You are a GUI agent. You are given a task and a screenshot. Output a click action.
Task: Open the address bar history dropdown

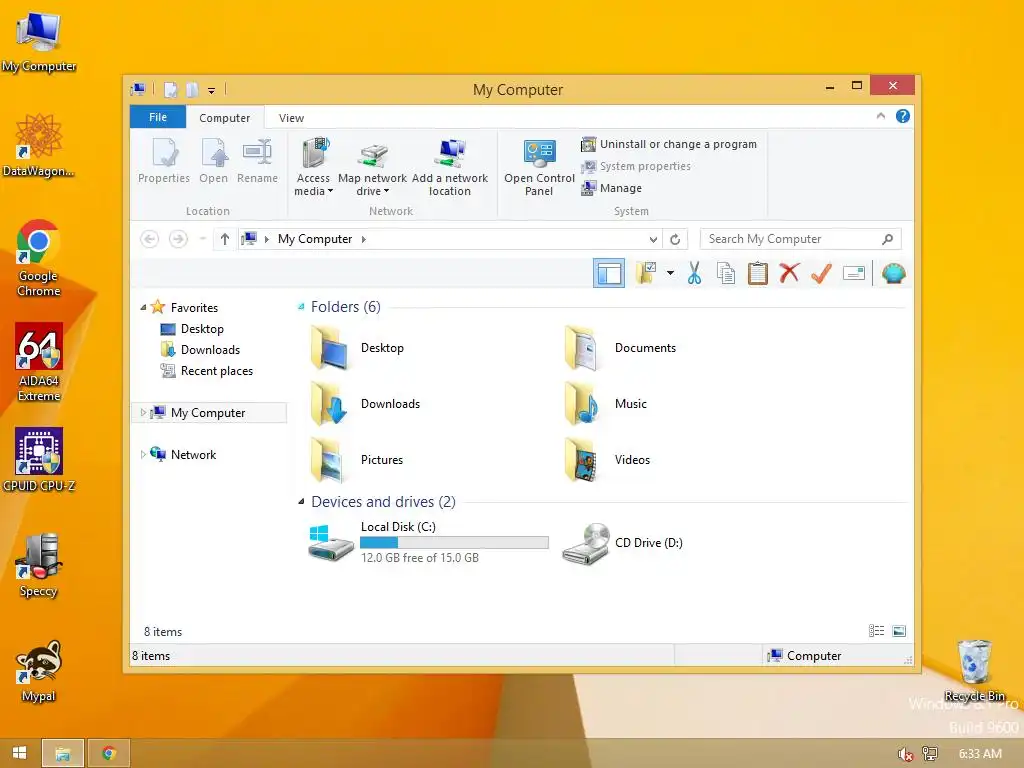tap(653, 240)
